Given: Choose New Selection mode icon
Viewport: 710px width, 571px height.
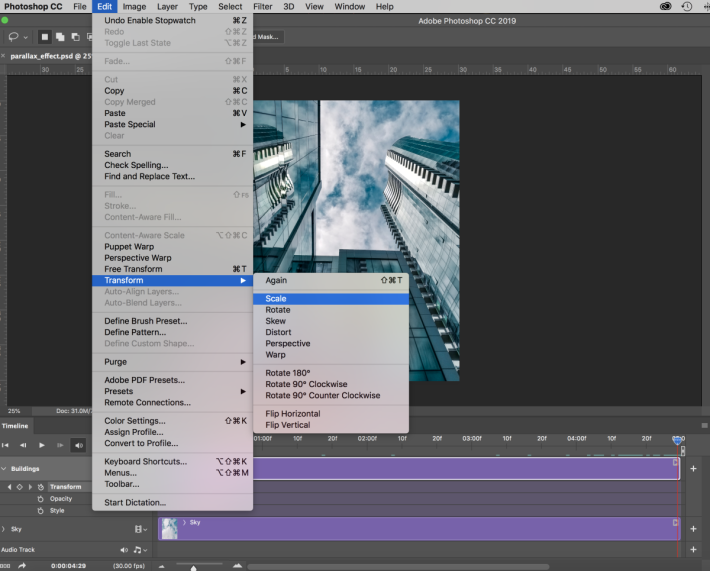Looking at the screenshot, I should pyautogui.click(x=44, y=37).
